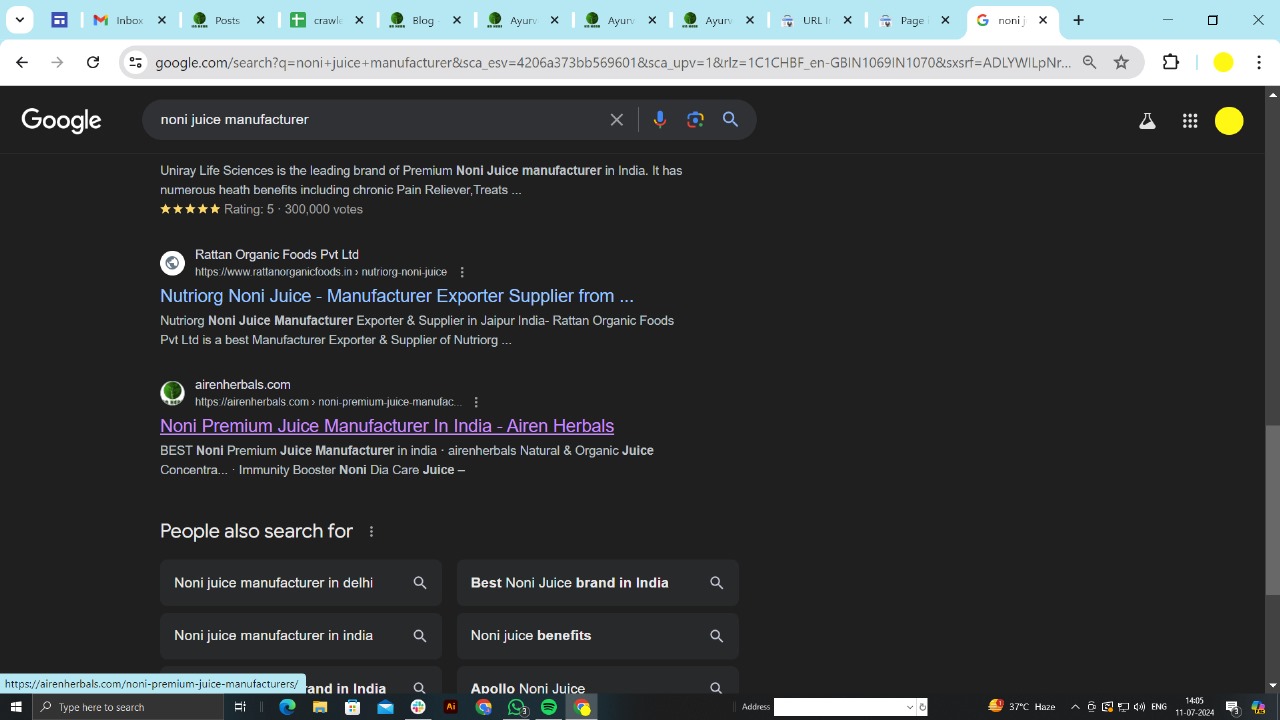Expand the taskbar Address dropdown

(x=909, y=707)
